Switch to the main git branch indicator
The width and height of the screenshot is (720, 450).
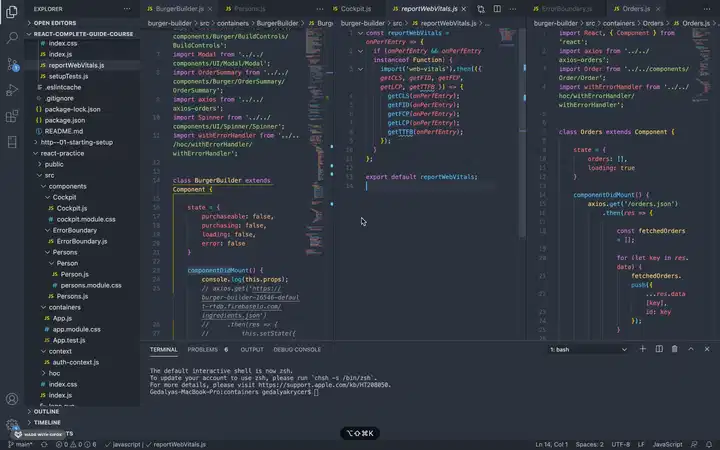click(x=20, y=444)
